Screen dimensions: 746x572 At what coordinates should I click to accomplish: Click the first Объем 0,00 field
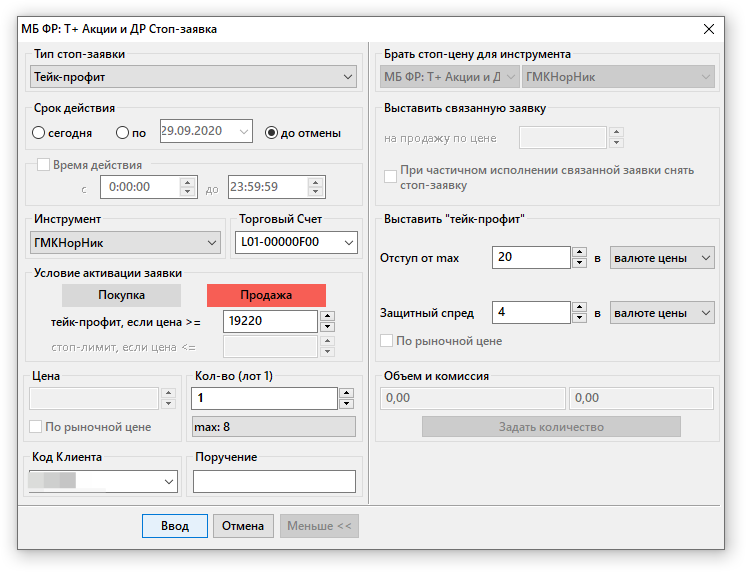[473, 398]
